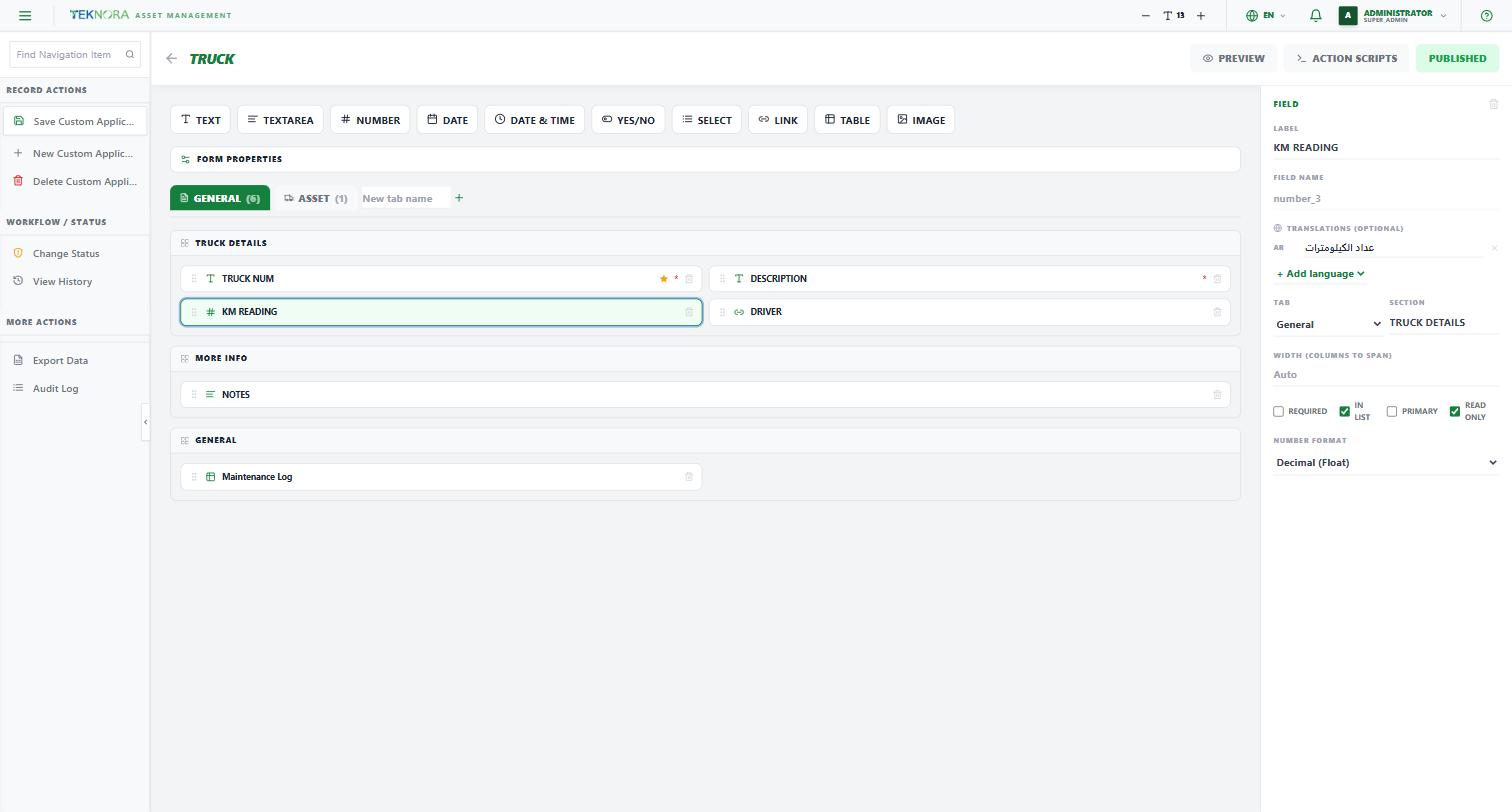Add a LINK field
This screenshot has width=1512, height=812.
[x=778, y=120]
